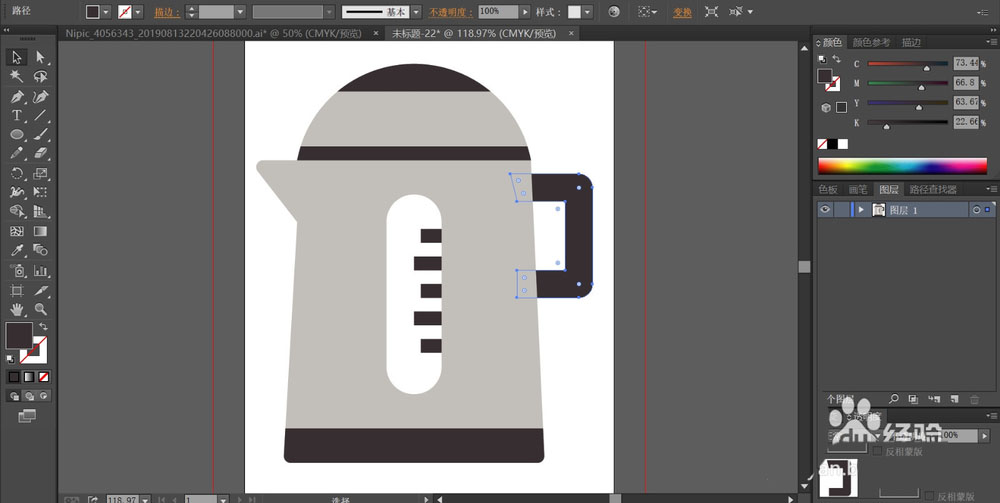Select the Magic Wand tool
Screen dimensions: 1000x503
pyautogui.click(x=17, y=76)
